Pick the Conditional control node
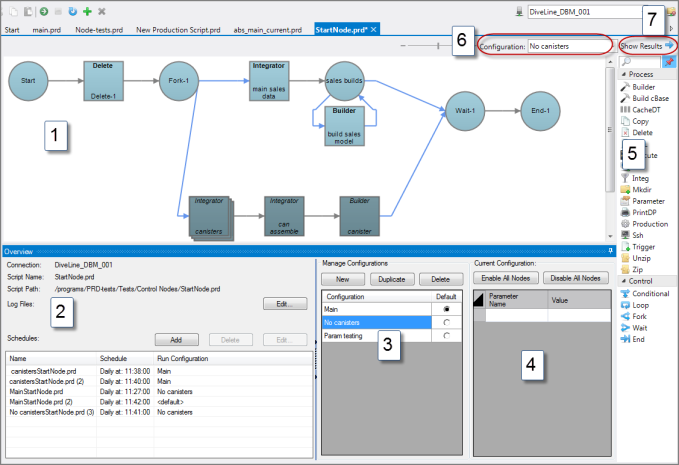 (651, 294)
